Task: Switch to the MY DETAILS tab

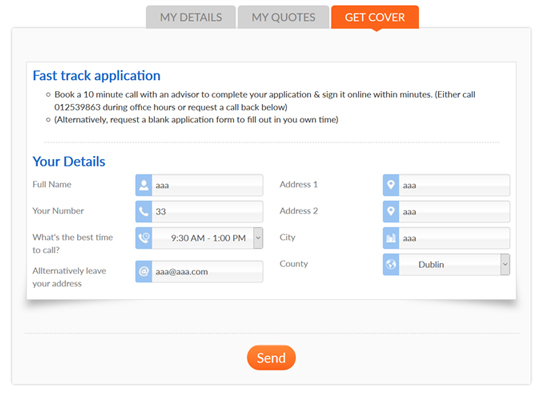Action: (x=191, y=17)
